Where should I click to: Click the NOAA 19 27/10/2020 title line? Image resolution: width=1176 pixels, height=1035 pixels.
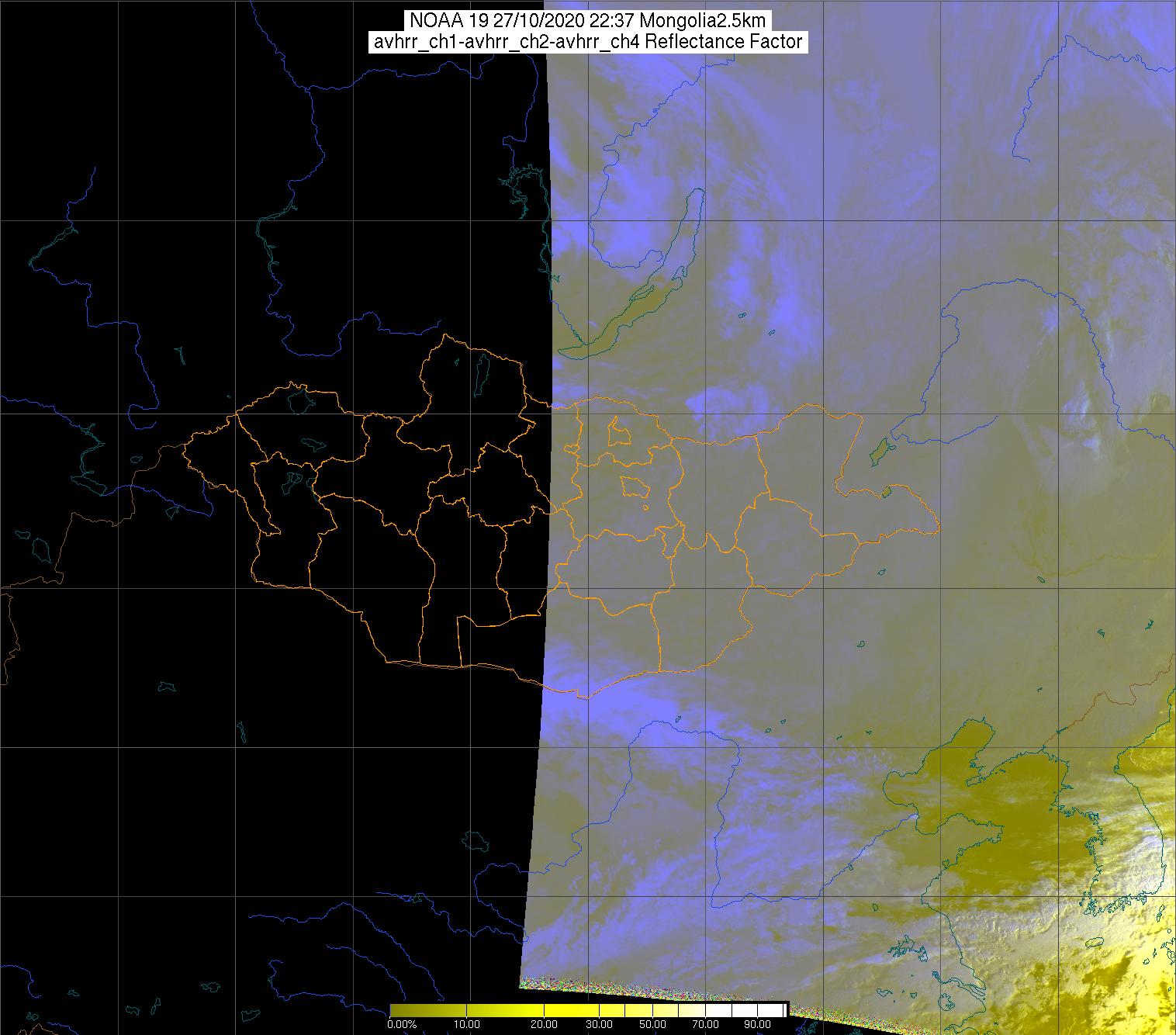click(587, 21)
